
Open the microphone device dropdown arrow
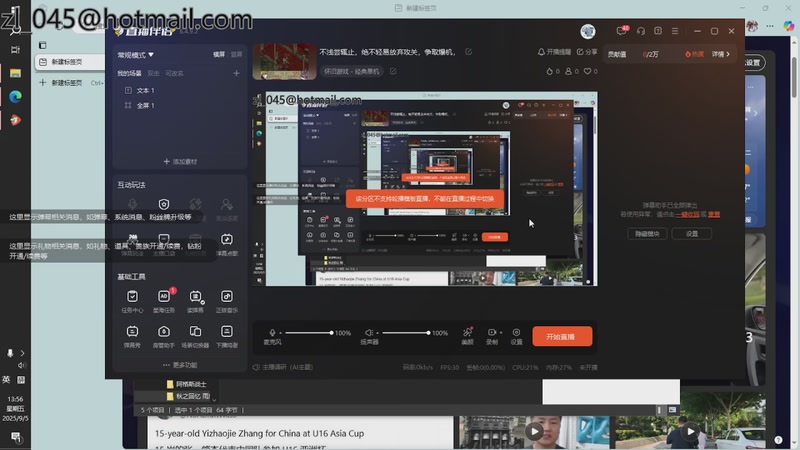(280, 333)
